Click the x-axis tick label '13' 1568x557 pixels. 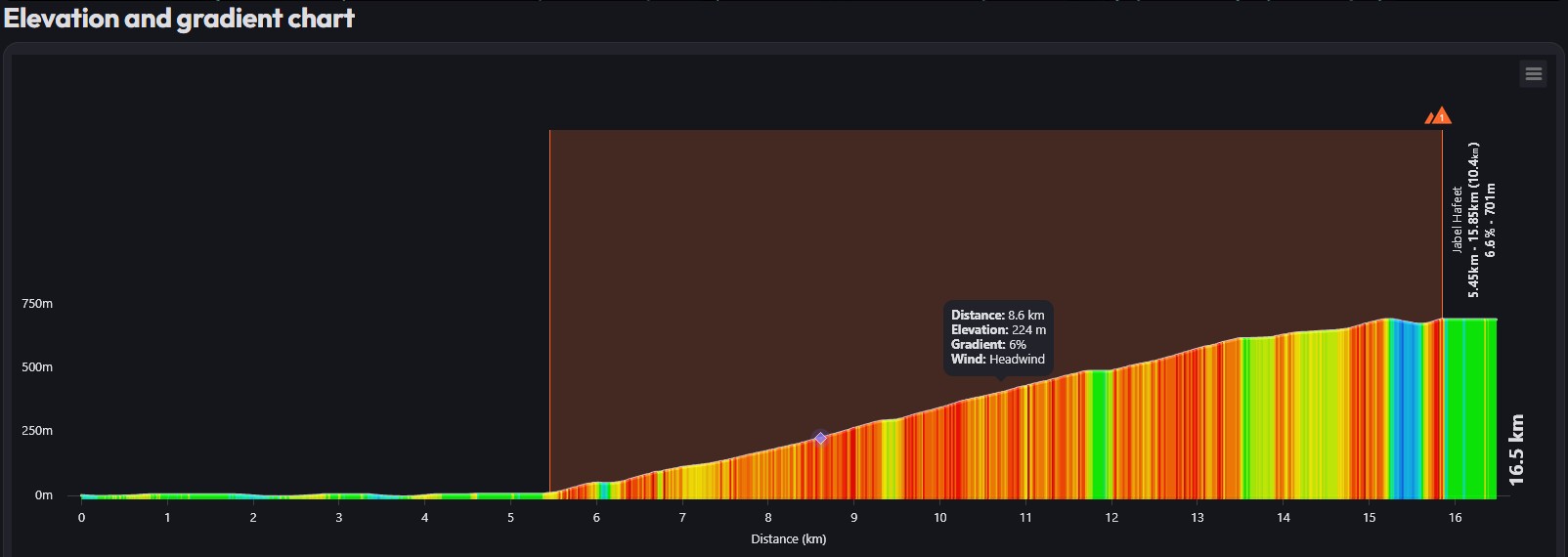pyautogui.click(x=1198, y=518)
